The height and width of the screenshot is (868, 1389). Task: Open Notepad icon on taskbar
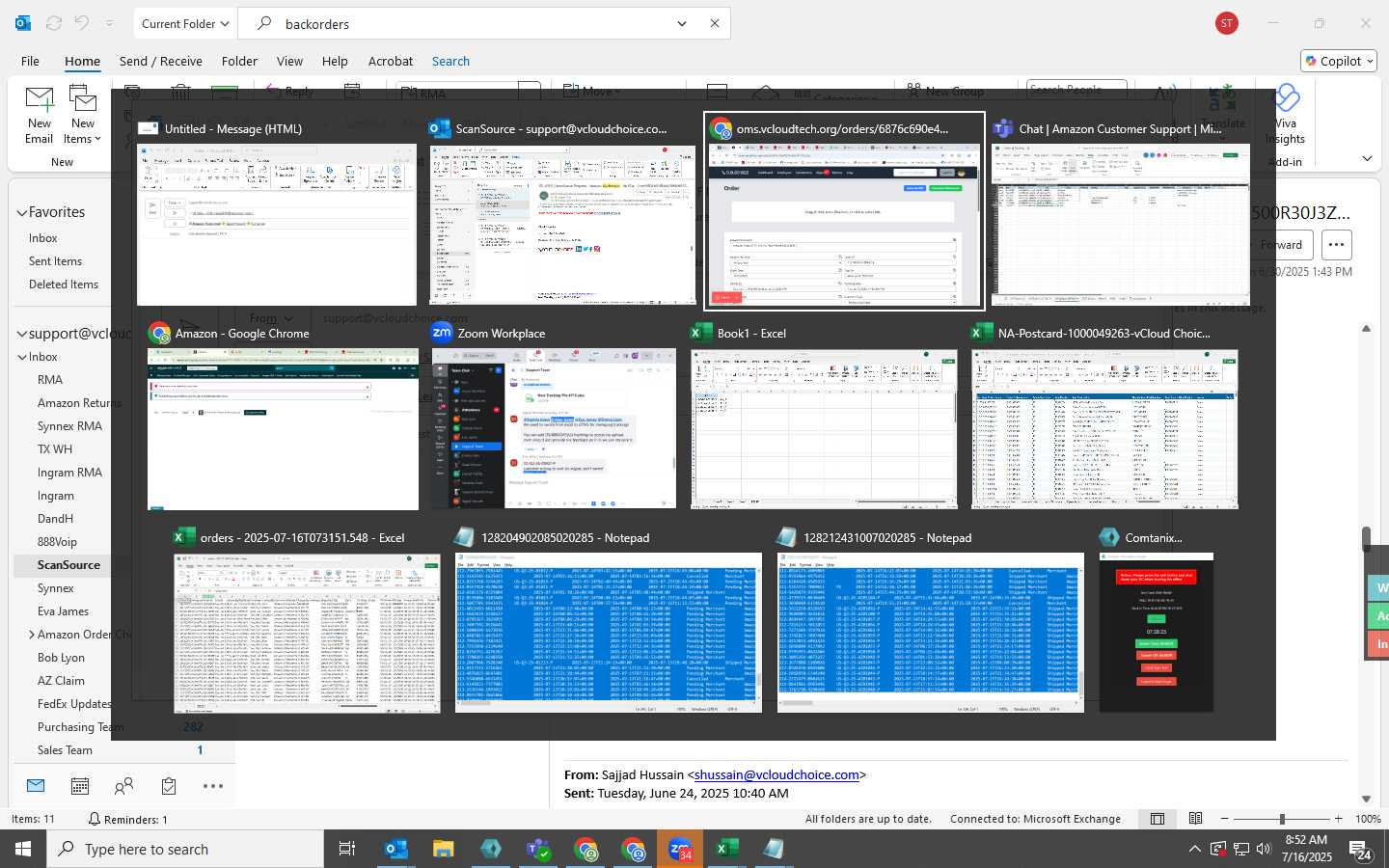773,849
